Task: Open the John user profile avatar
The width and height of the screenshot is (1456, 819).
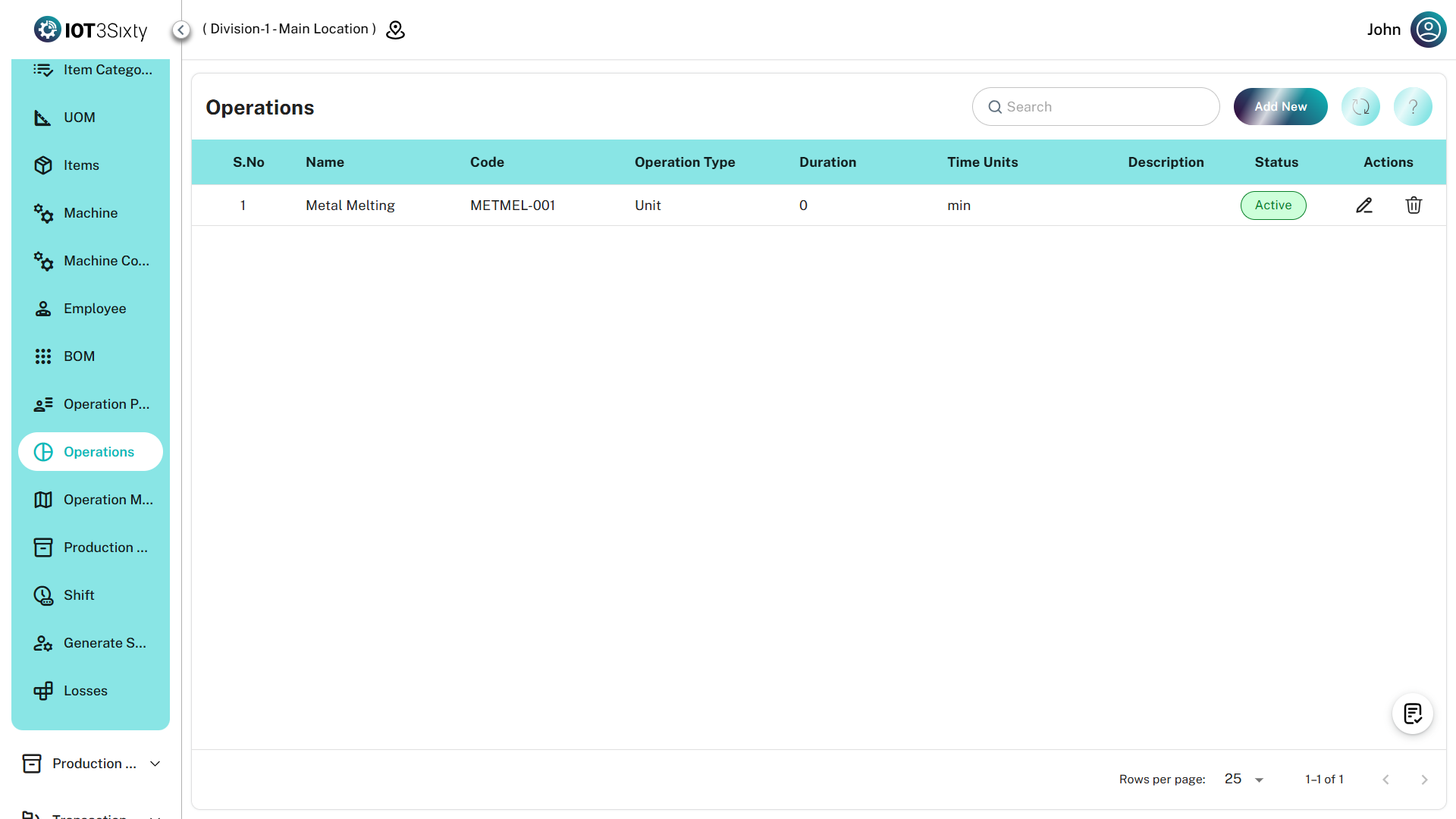Action: click(x=1428, y=30)
